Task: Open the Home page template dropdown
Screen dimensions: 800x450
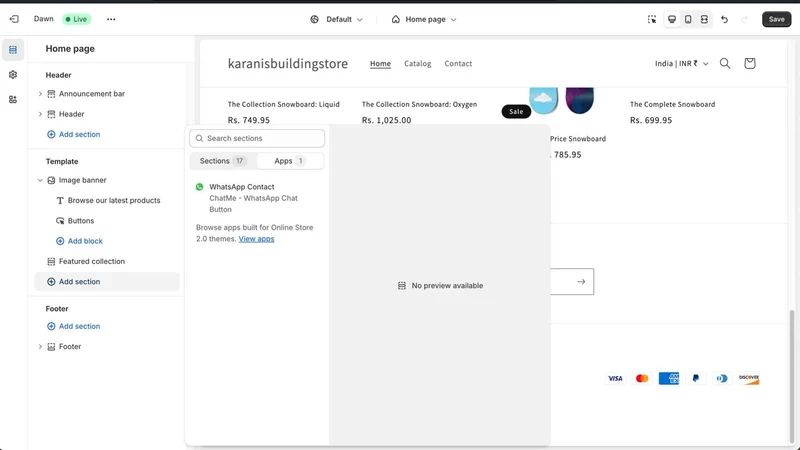Action: click(424, 19)
